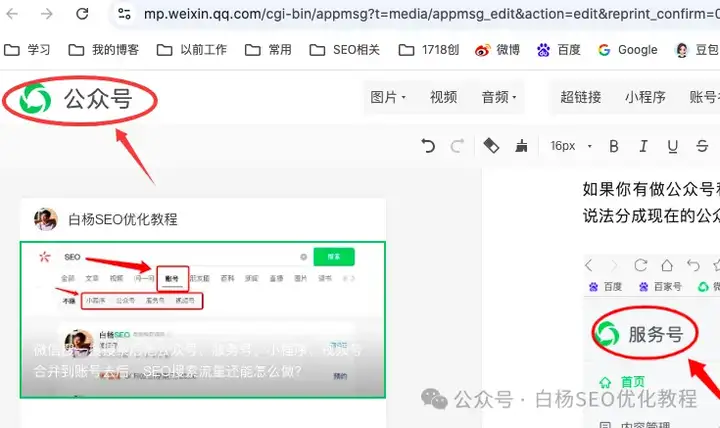Open the Google bookmark
This screenshot has height=428, width=720.
point(628,50)
